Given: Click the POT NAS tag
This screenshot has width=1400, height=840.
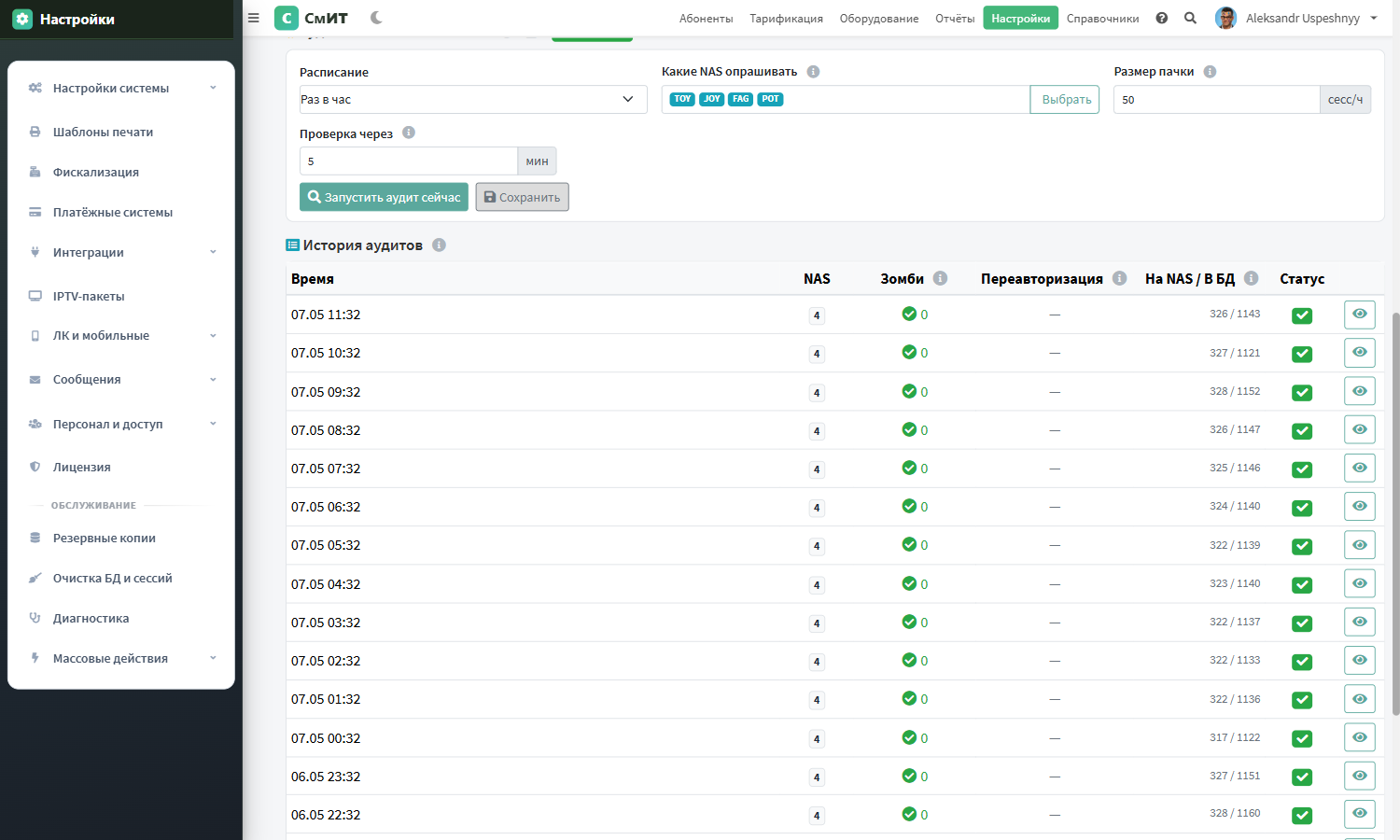Looking at the screenshot, I should 770,99.
